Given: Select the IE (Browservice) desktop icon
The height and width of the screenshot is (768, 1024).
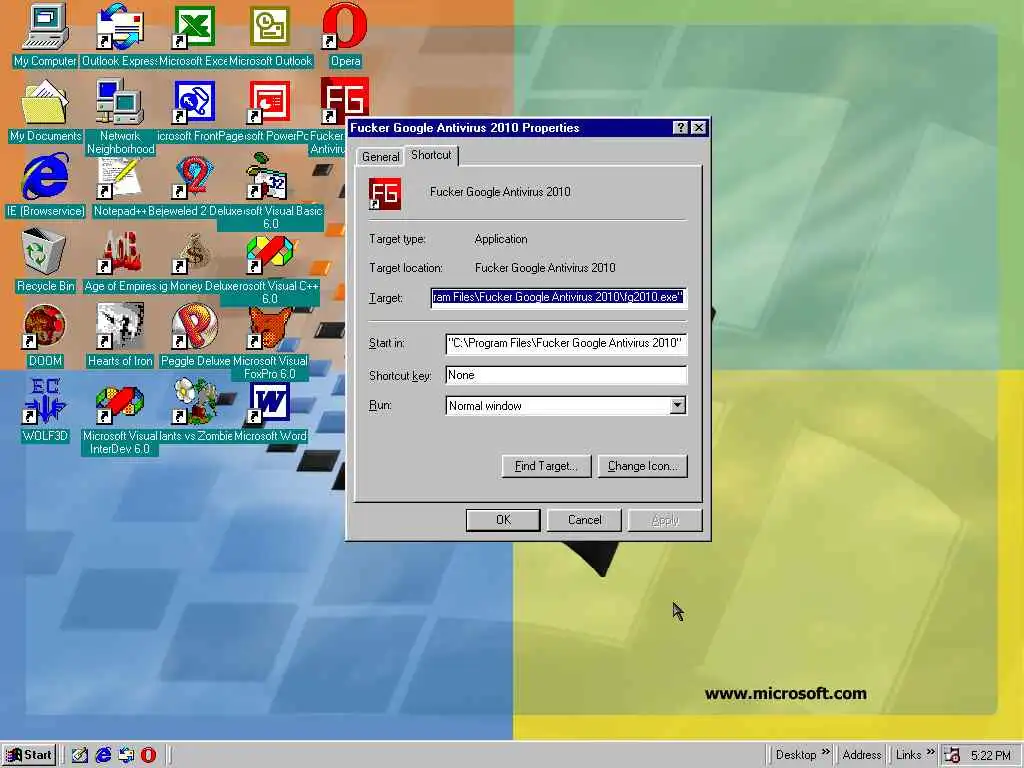Looking at the screenshot, I should (x=45, y=185).
